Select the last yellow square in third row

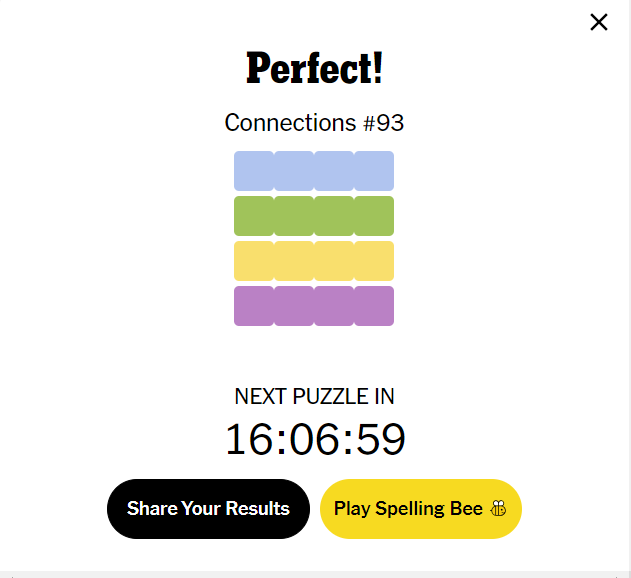(x=374, y=261)
